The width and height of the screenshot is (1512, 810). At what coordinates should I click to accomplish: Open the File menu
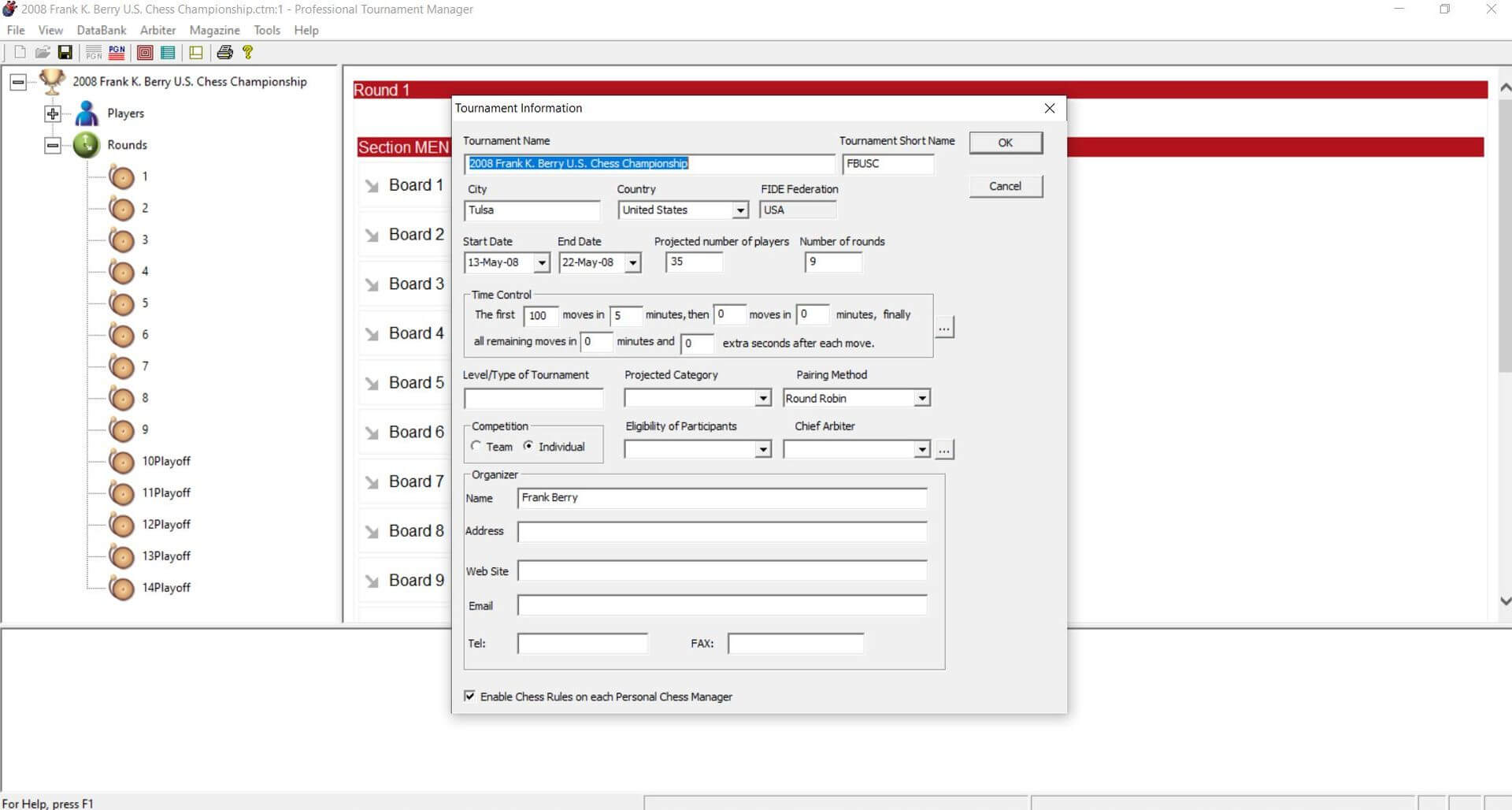[16, 30]
